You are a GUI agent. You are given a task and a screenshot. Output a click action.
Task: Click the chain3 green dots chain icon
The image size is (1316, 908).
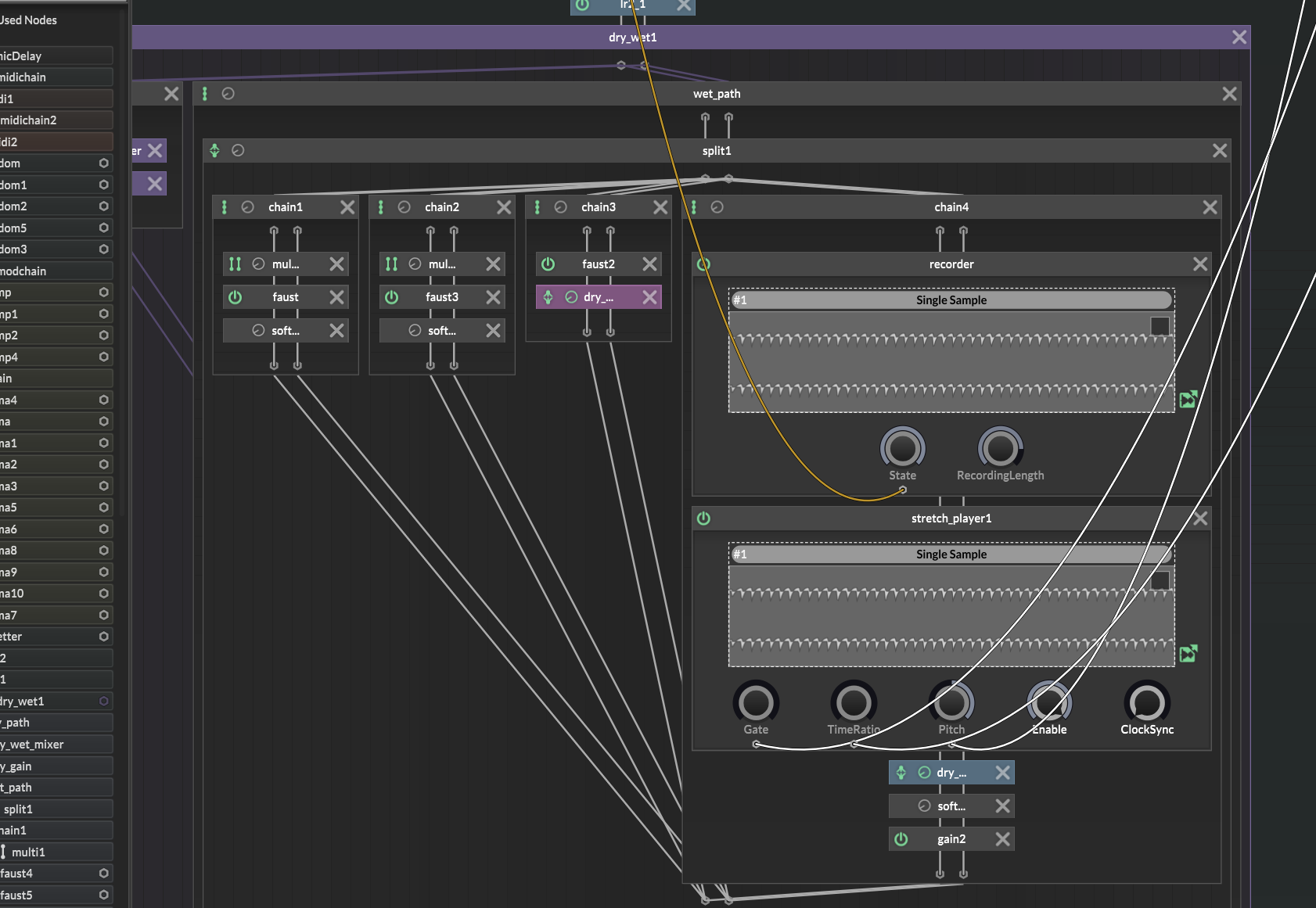[x=538, y=207]
